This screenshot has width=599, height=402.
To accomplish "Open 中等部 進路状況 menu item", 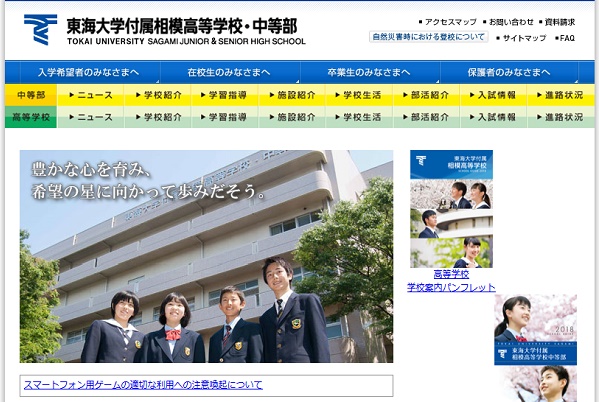I will [x=560, y=95].
